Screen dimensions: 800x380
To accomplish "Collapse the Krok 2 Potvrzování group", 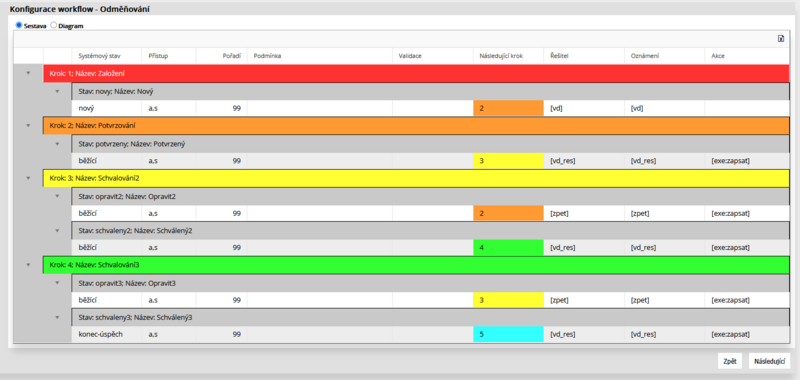I will pos(28,125).
